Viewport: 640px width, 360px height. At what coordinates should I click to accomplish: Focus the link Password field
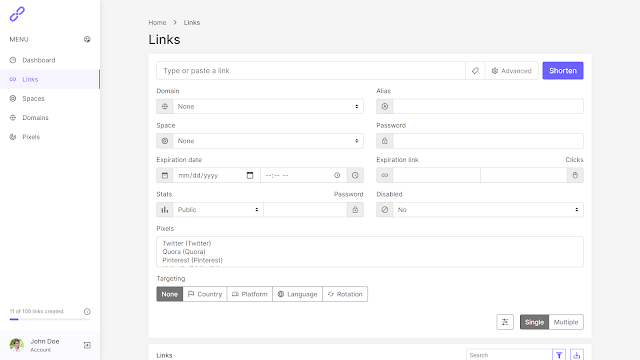tap(488, 141)
